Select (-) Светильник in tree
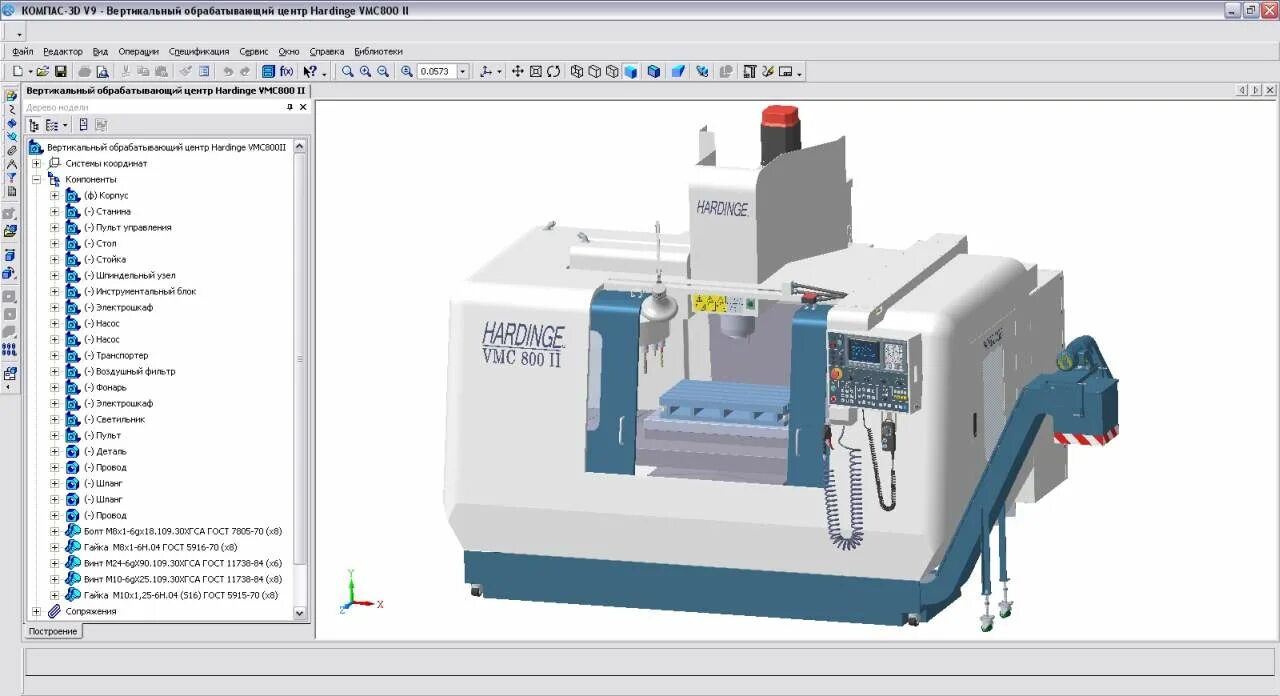This screenshot has height=696, width=1280. [114, 419]
